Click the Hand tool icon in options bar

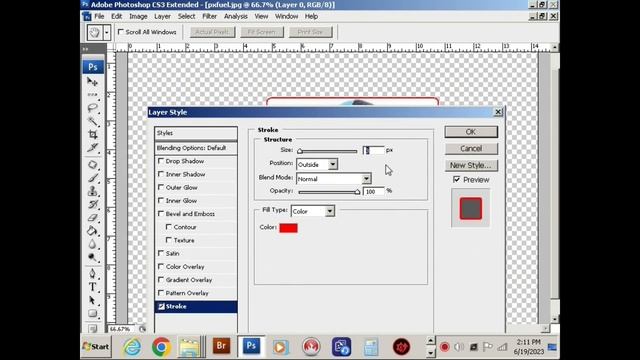(94, 32)
